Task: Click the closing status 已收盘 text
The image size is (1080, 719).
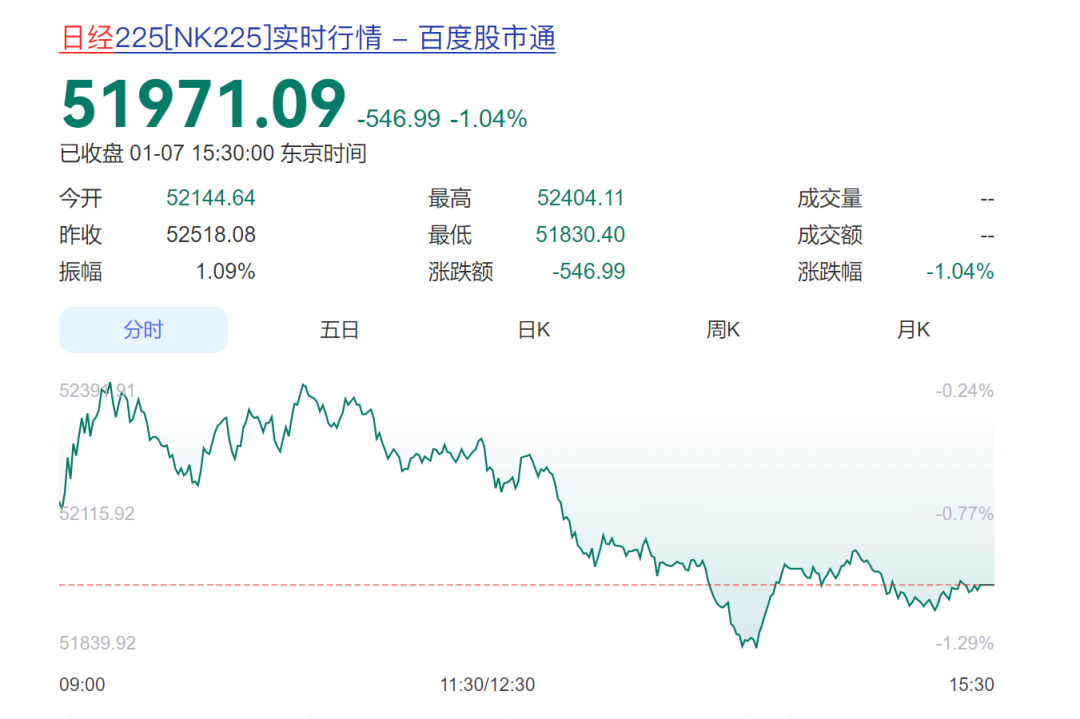Action: pos(92,154)
